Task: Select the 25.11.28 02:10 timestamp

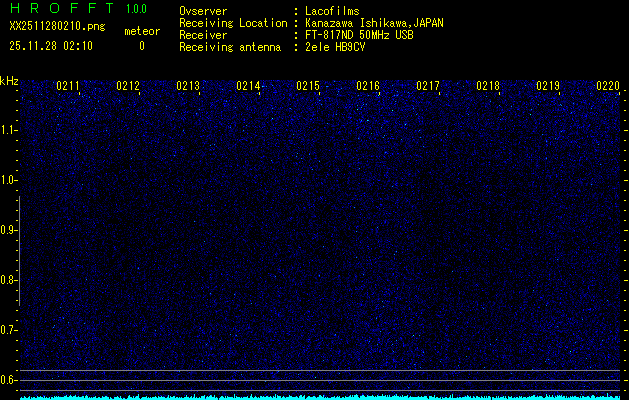Action: [x=51, y=45]
